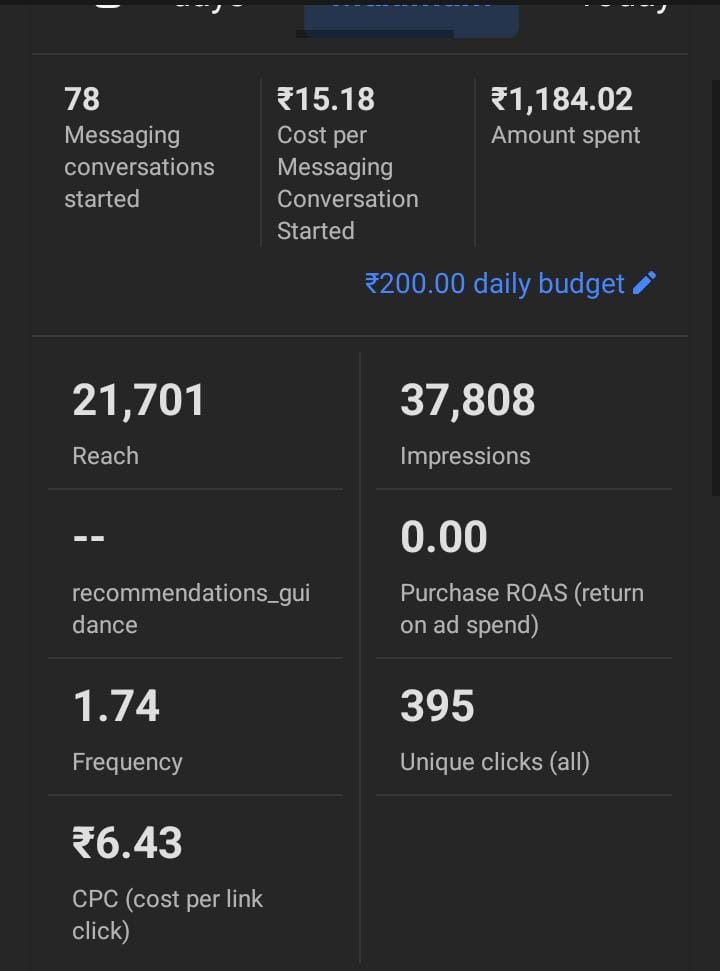Tap the recommendations_guidance metric label
720x971 pixels.
point(190,608)
